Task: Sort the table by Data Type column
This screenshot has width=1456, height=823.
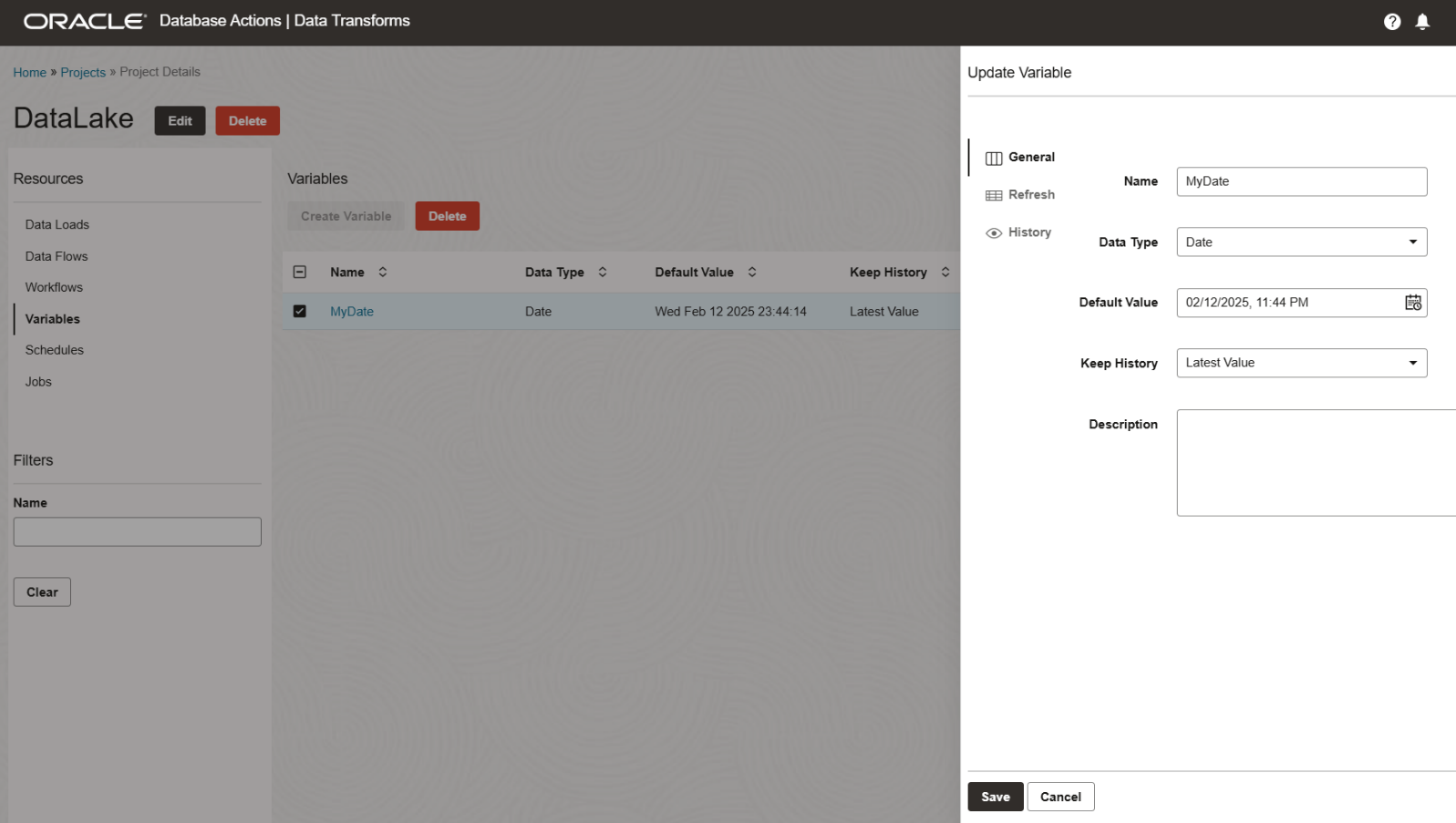Action: (x=603, y=272)
